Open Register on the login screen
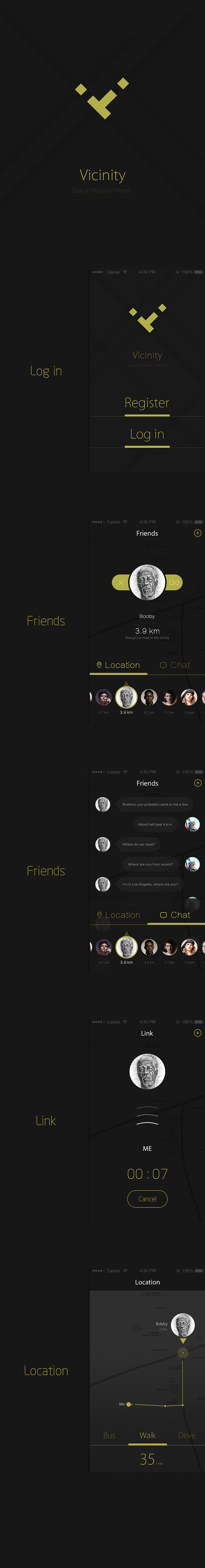 point(147,403)
